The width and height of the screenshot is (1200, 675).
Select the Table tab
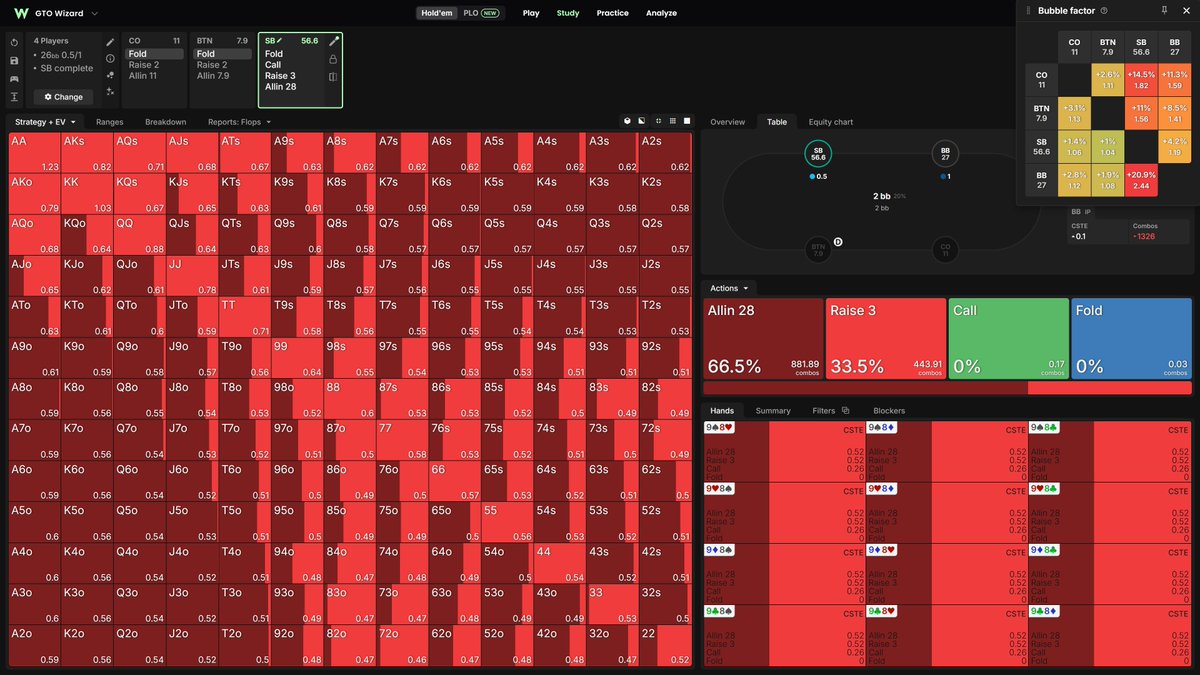click(x=777, y=122)
